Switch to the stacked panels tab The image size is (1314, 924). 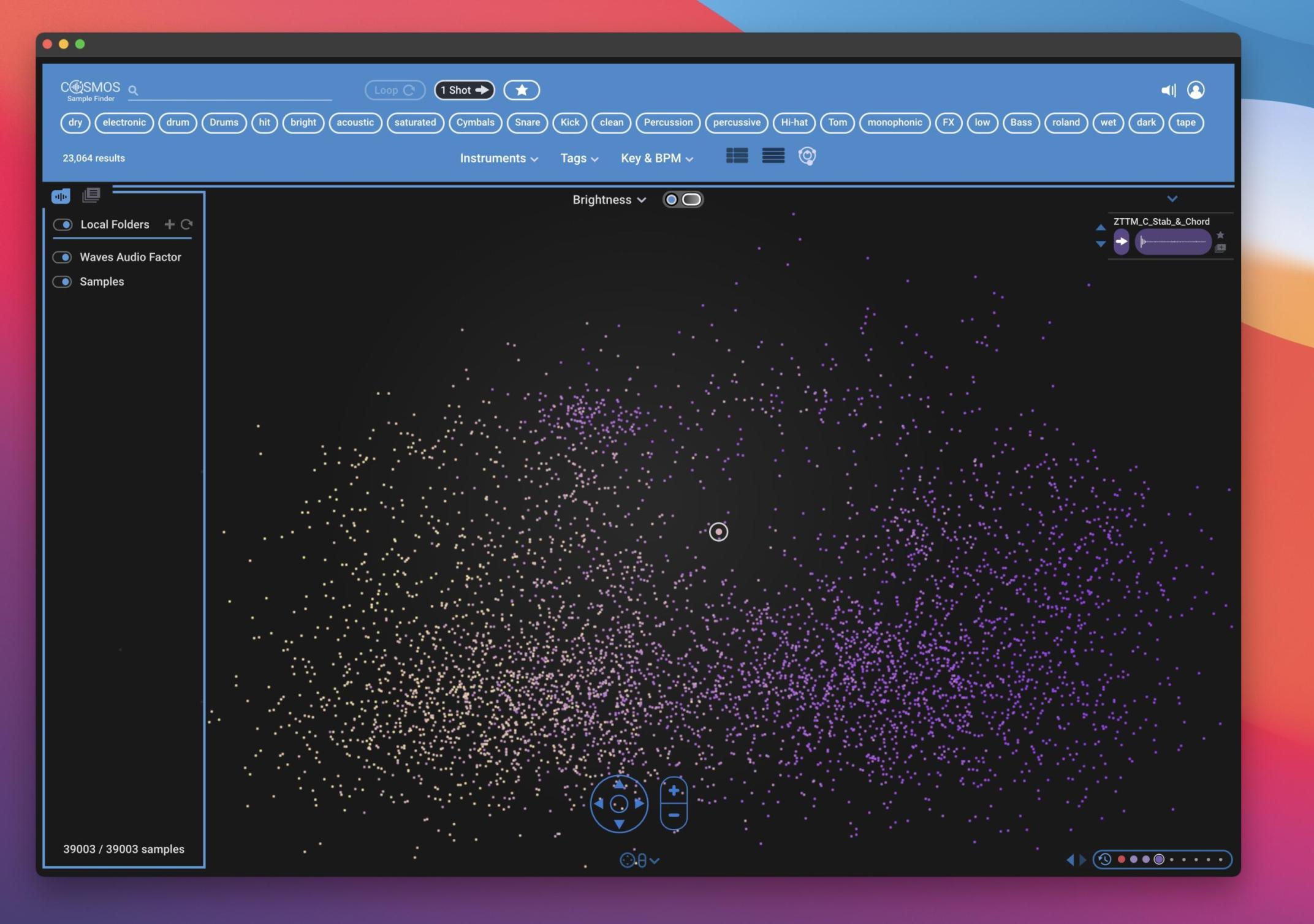click(91, 195)
